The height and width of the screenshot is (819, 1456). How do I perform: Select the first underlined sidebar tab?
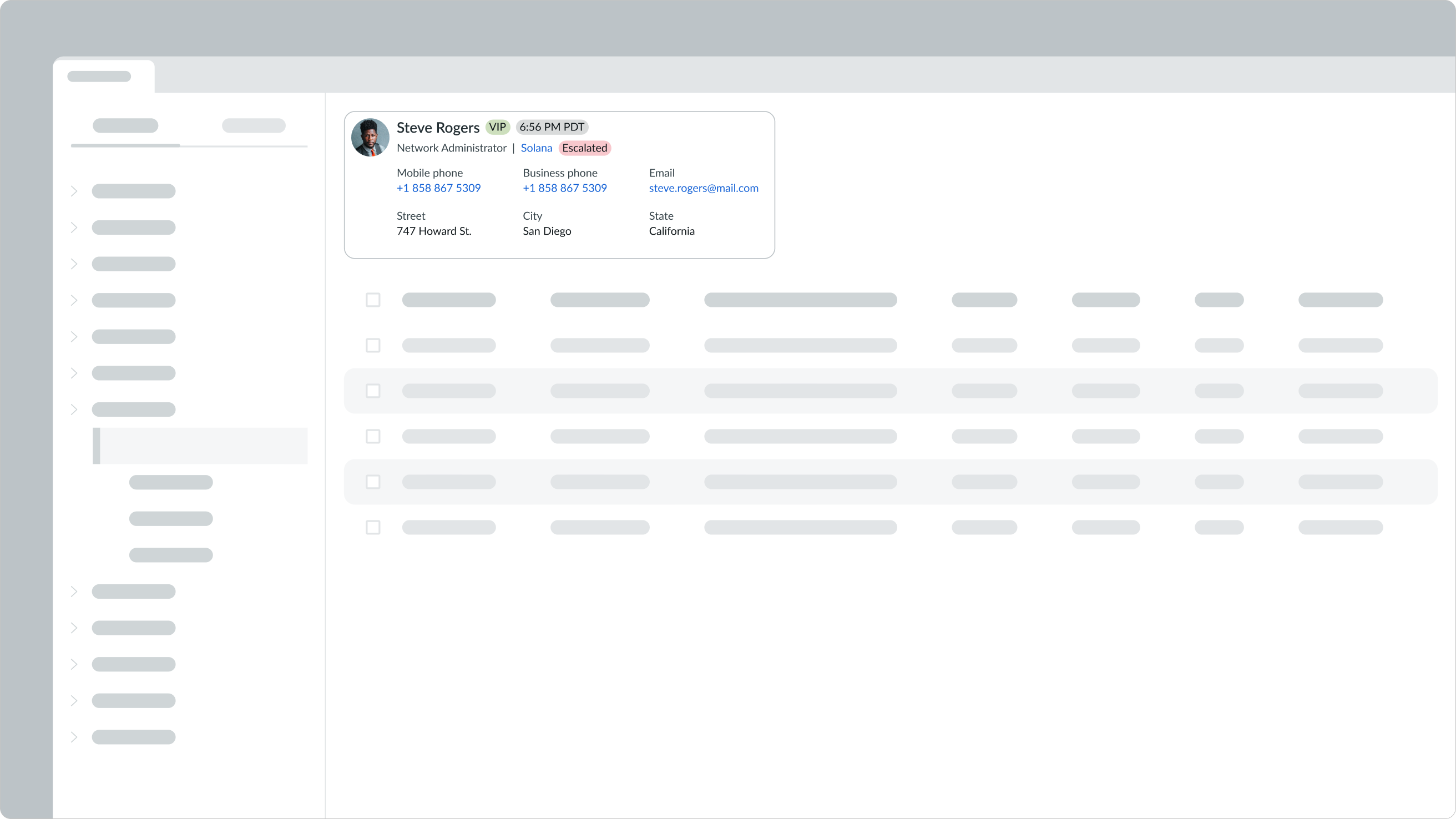[125, 126]
